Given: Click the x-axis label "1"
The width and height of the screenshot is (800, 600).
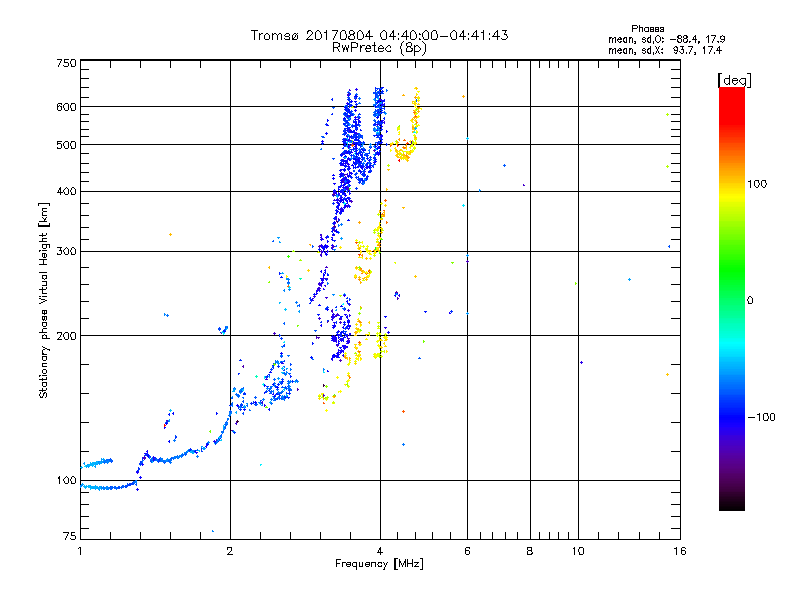Looking at the screenshot, I should click(80, 551).
